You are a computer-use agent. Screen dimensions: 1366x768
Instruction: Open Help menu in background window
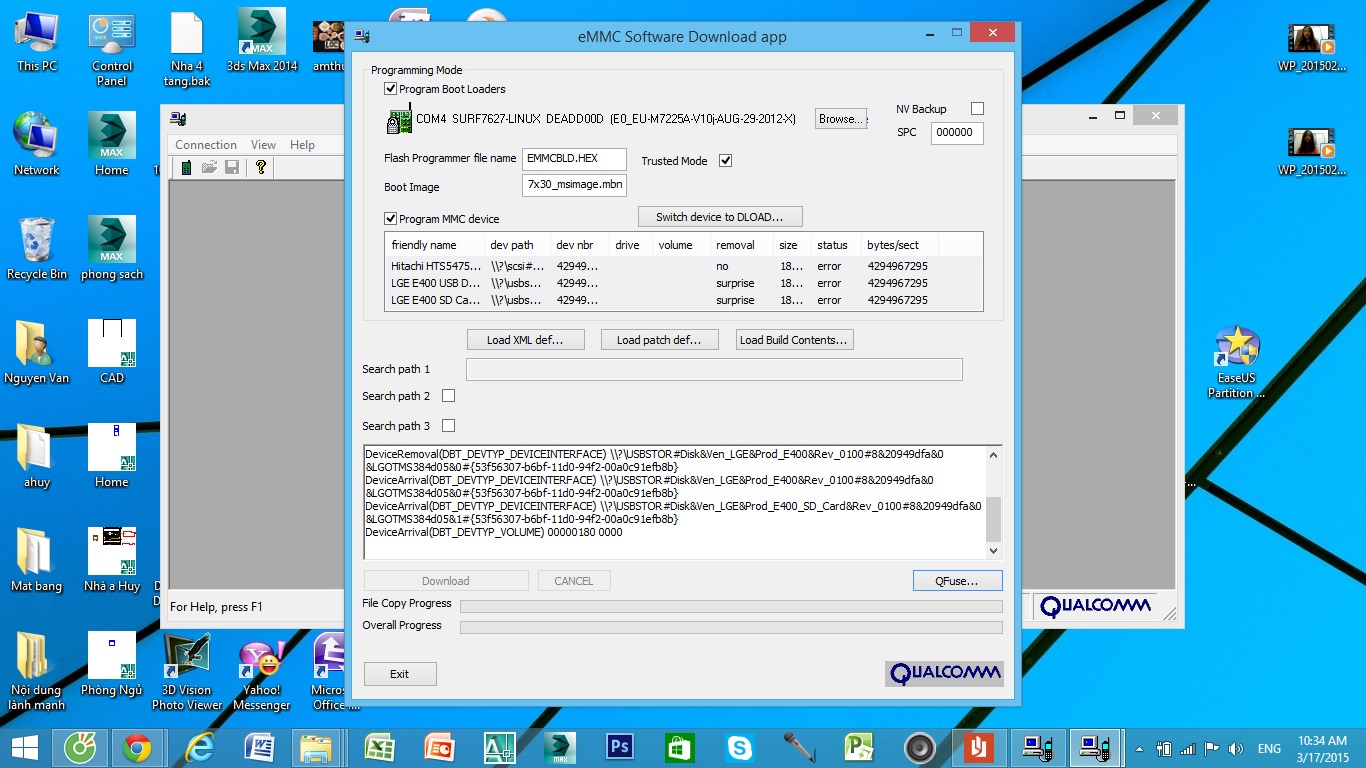pyautogui.click(x=302, y=145)
